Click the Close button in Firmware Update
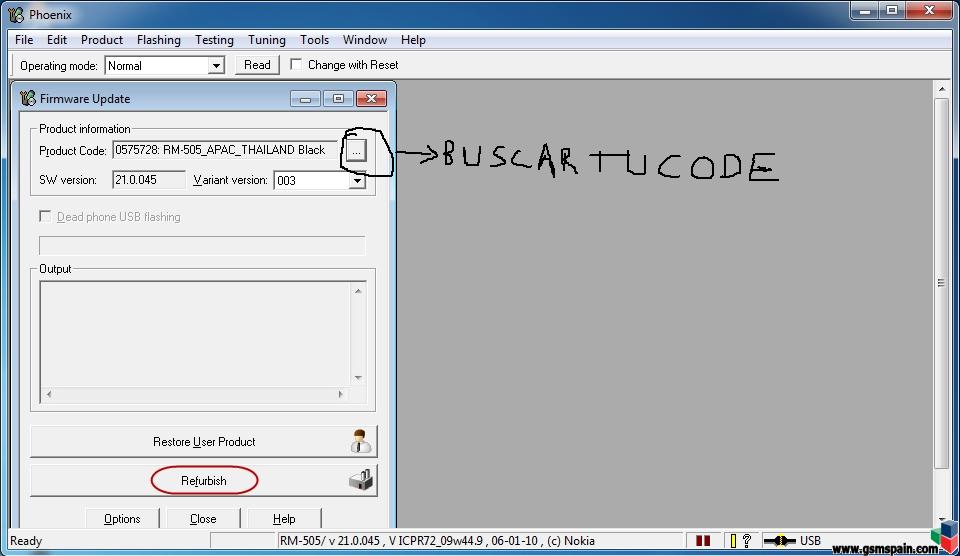The width and height of the screenshot is (960, 556). (x=203, y=519)
